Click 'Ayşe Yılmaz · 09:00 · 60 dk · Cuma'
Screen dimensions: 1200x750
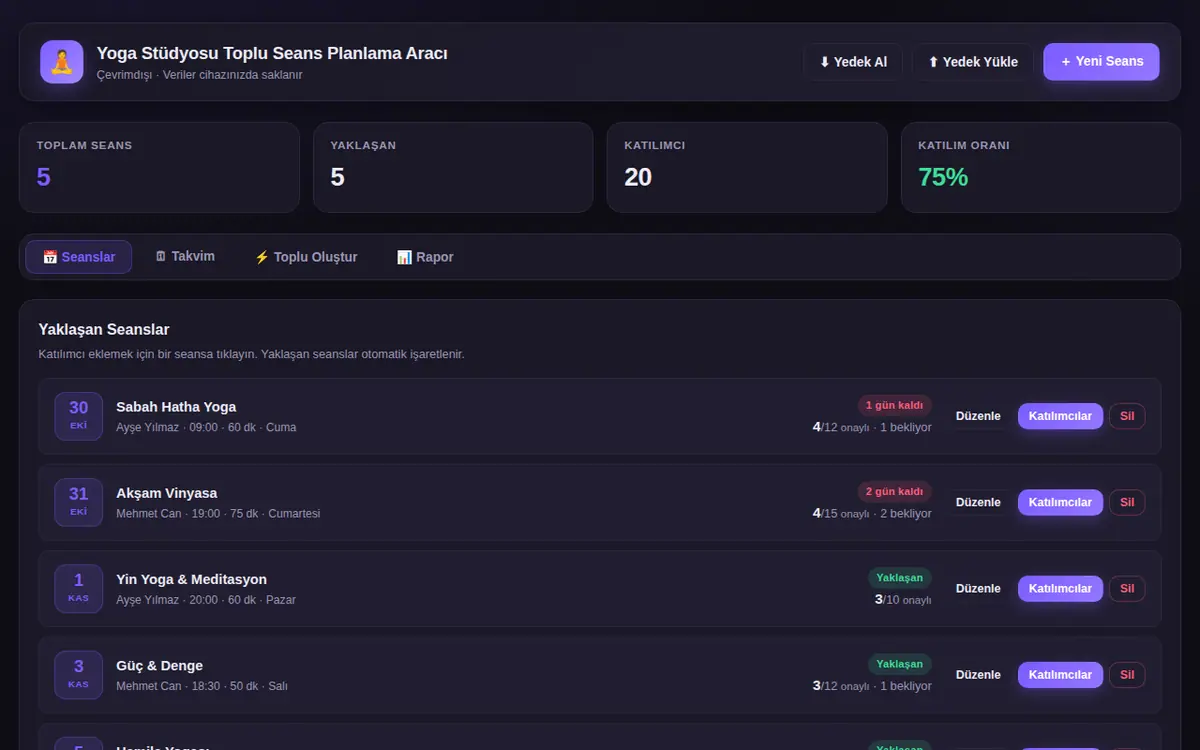click(206, 427)
